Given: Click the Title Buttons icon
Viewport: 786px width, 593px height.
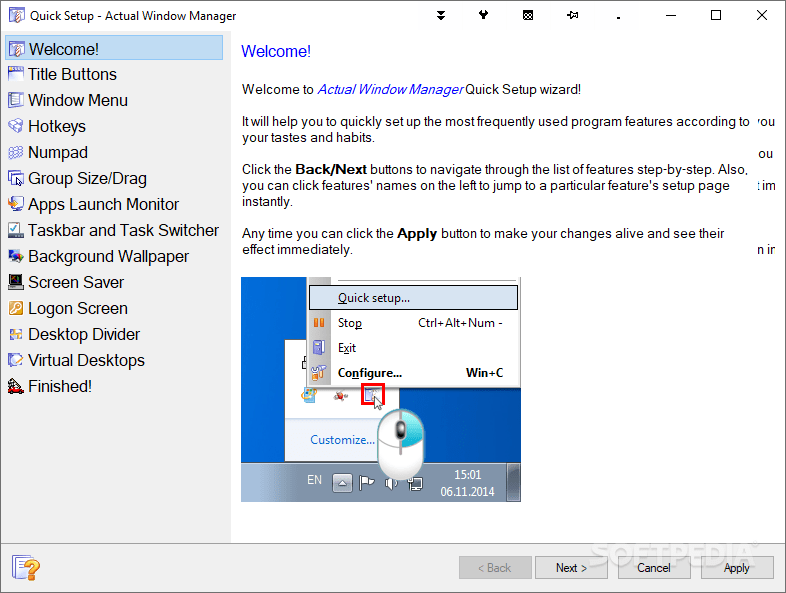Looking at the screenshot, I should pyautogui.click(x=16, y=74).
